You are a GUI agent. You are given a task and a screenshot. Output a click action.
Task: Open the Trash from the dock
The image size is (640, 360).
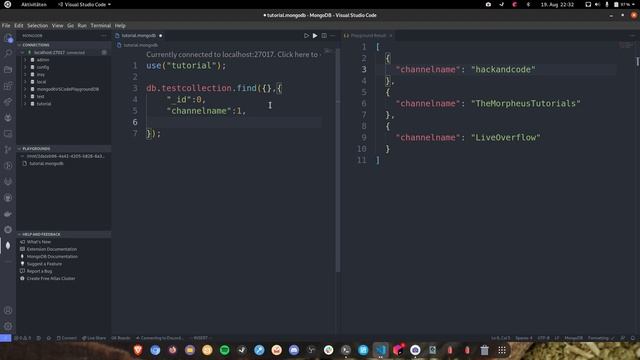pos(484,350)
